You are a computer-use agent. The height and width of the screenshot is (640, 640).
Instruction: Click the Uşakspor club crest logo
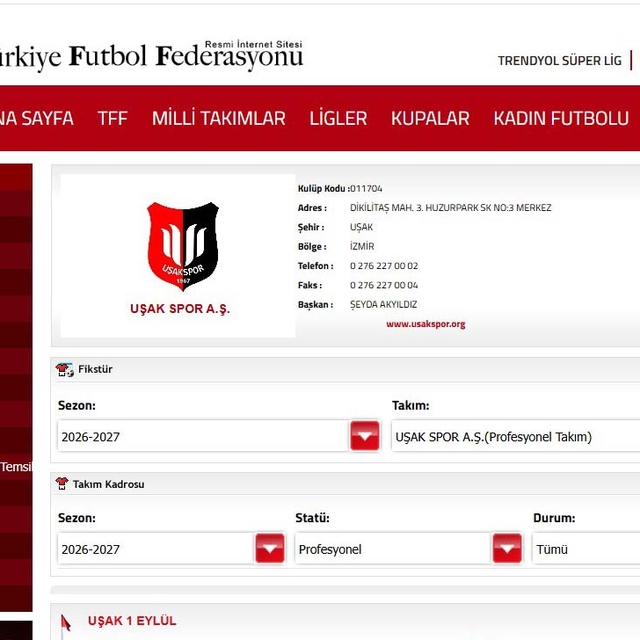tap(183, 246)
